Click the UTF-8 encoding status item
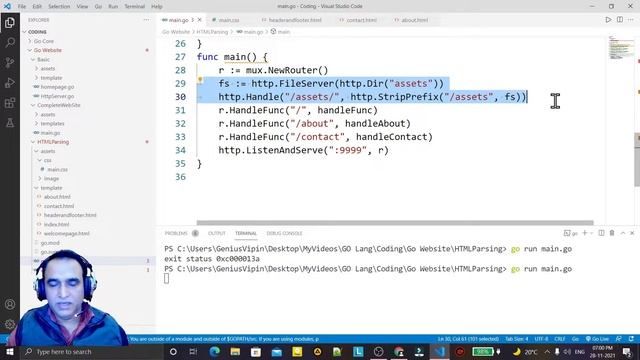 [x=542, y=339]
